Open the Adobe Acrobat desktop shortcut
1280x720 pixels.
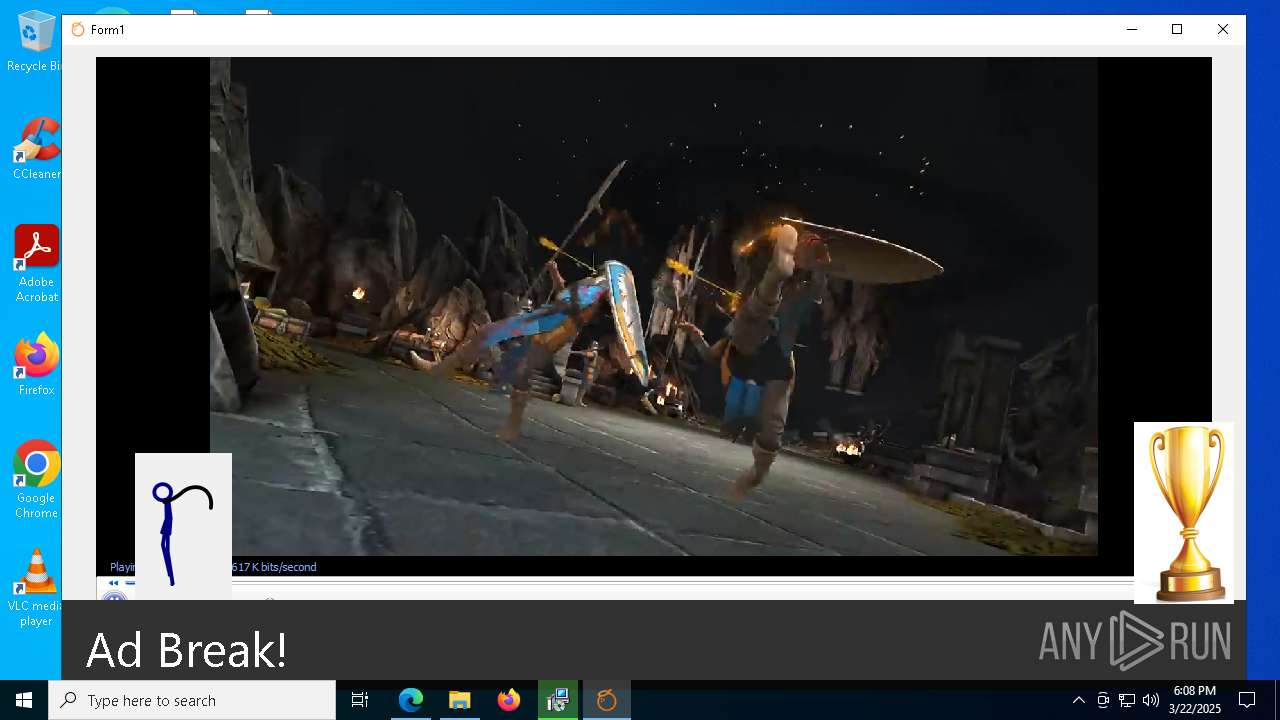coord(37,264)
